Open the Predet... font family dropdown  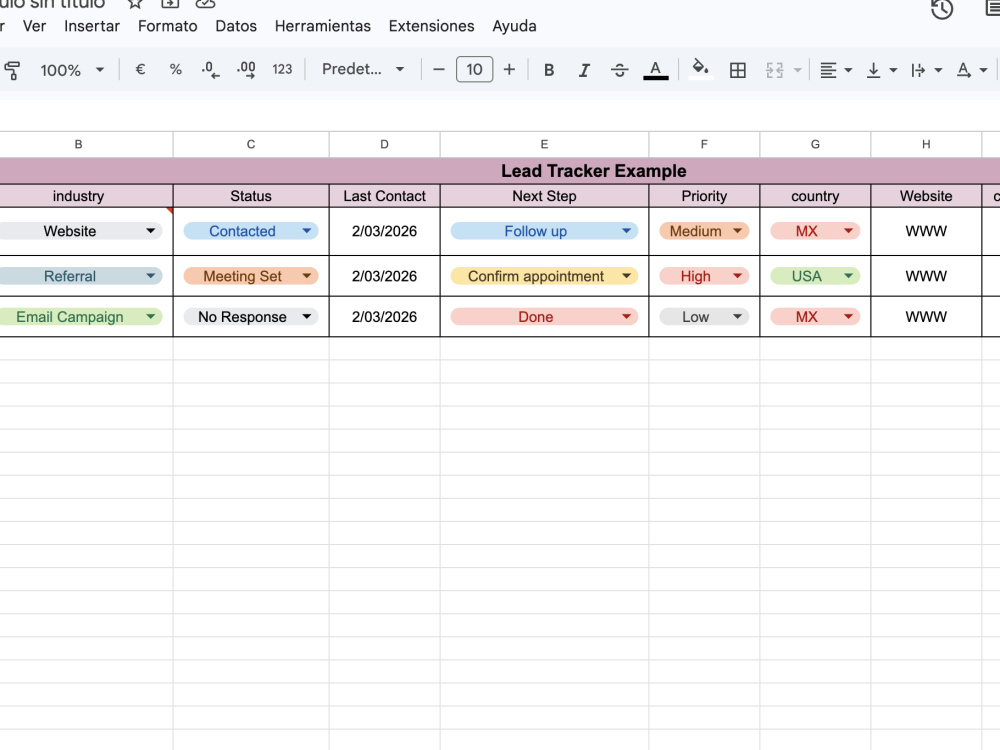363,70
